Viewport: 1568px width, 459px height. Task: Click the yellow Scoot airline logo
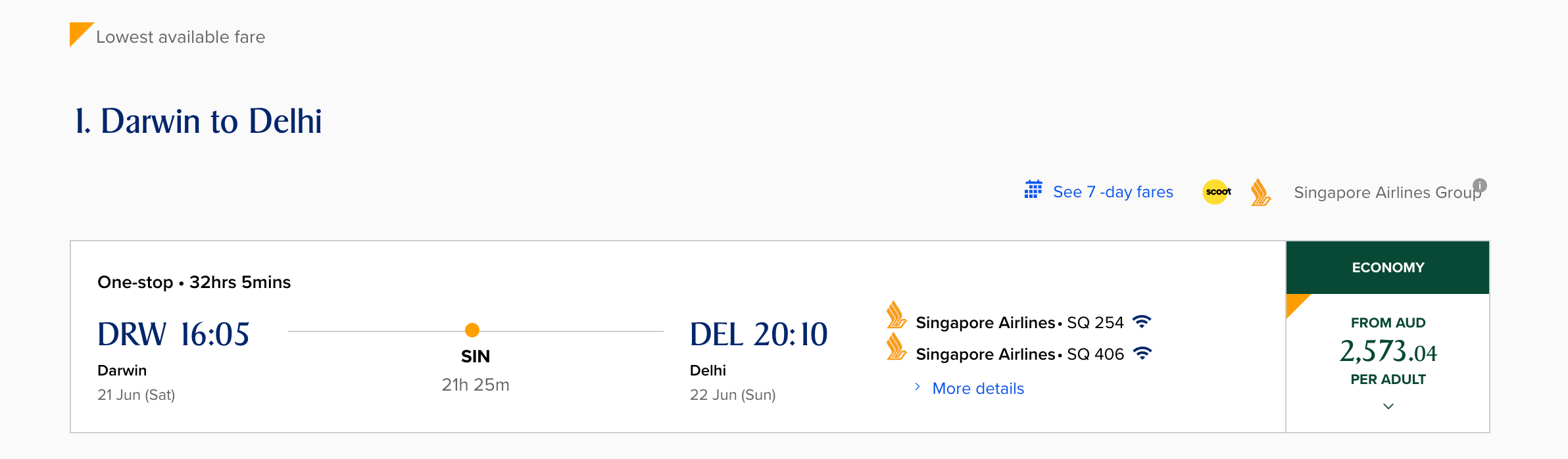point(1217,192)
